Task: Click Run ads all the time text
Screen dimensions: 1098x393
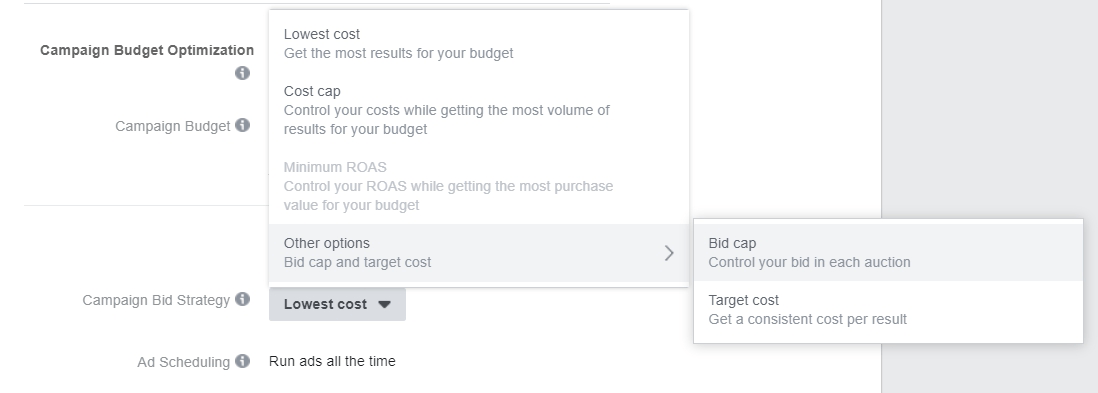Action: coord(332,361)
